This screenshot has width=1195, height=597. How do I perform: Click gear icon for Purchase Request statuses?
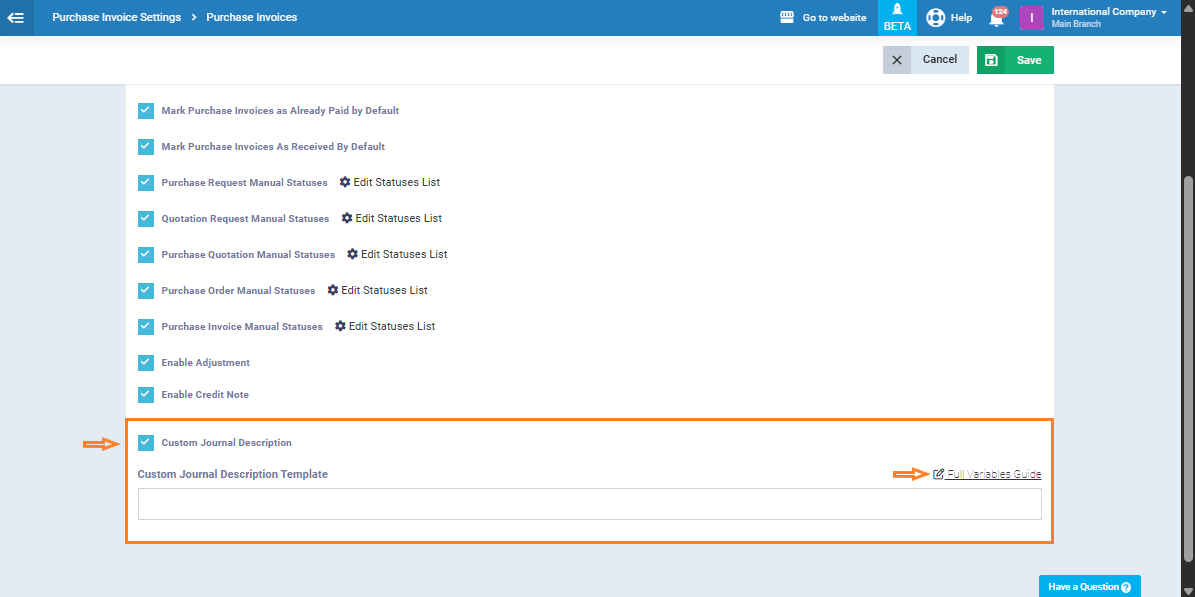point(345,182)
